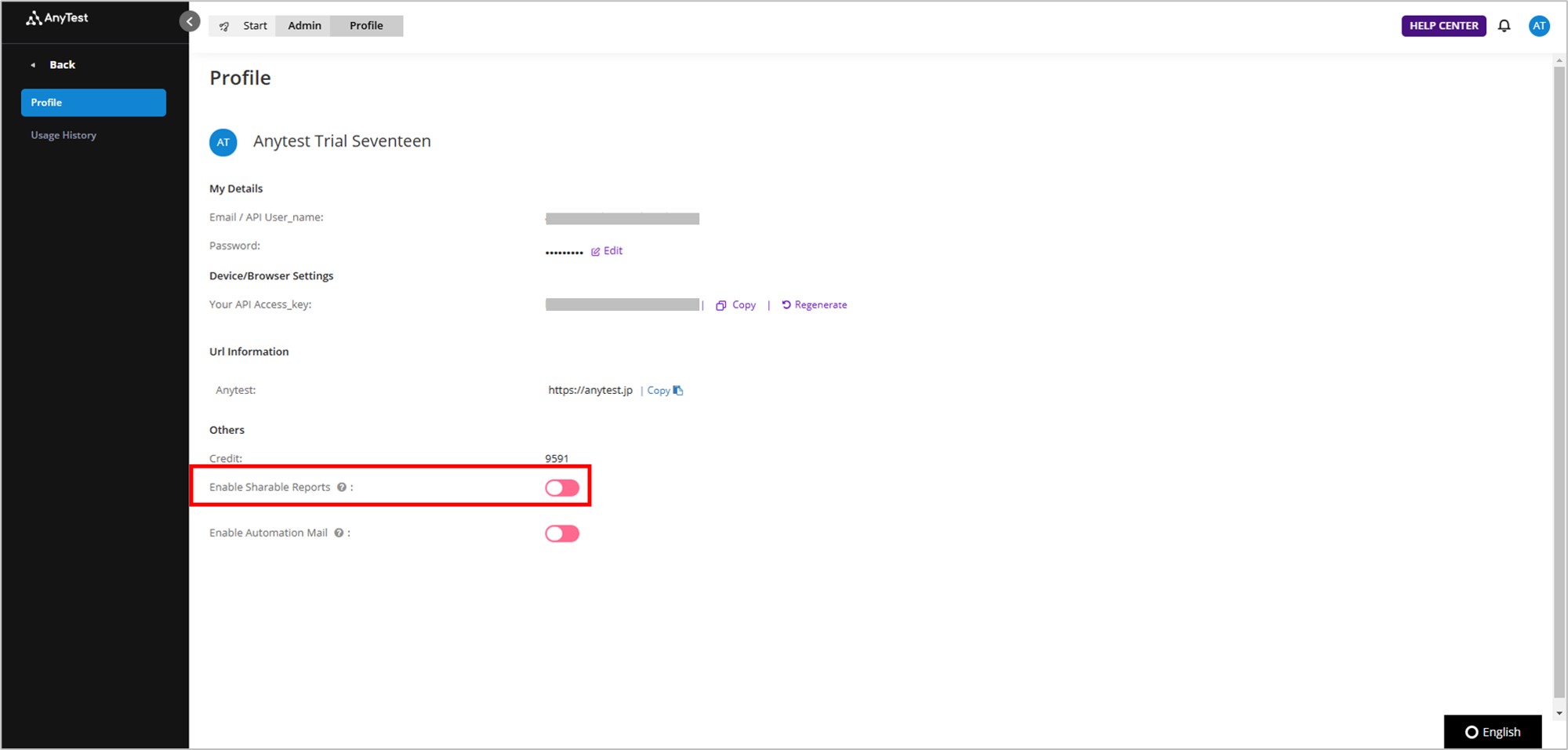Click the scrollbar up arrow
The image size is (1568, 750).
click(x=1559, y=60)
